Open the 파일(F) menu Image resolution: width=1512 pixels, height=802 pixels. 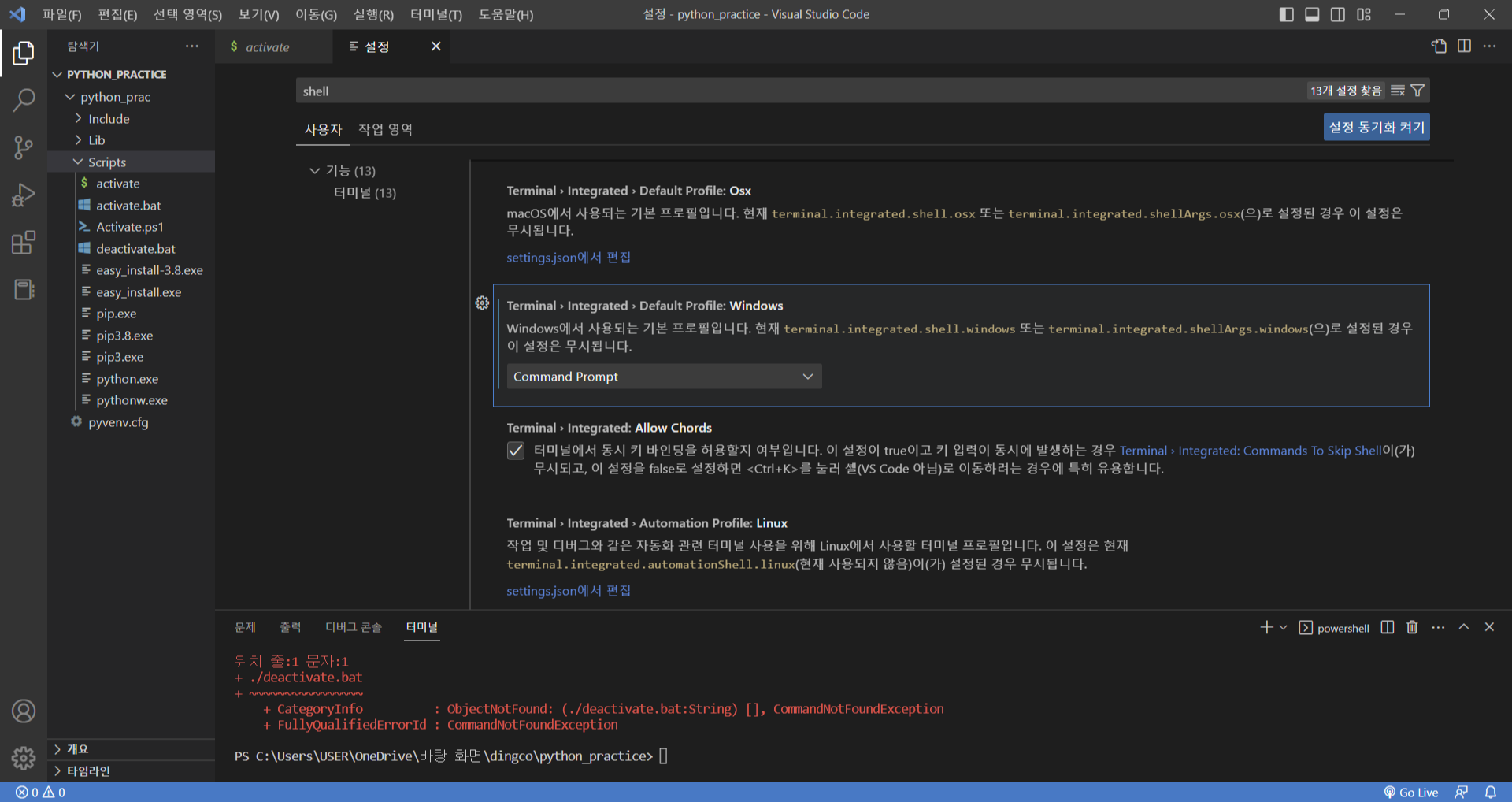[x=62, y=14]
